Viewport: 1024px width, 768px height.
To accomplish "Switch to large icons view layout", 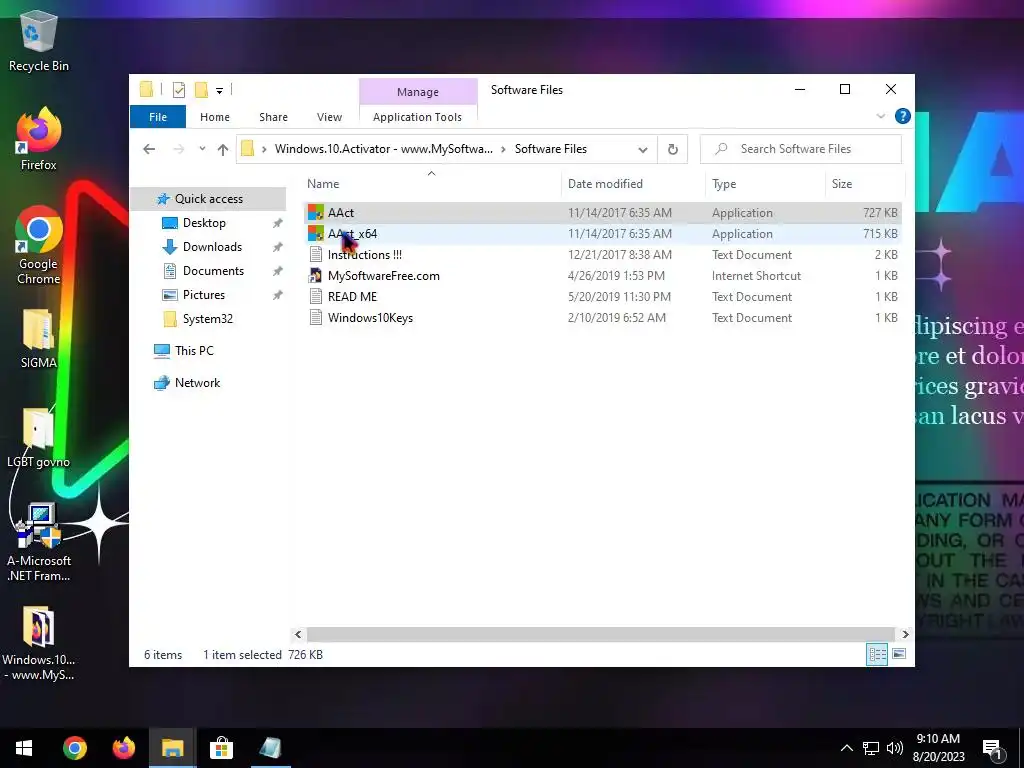I will pos(899,654).
